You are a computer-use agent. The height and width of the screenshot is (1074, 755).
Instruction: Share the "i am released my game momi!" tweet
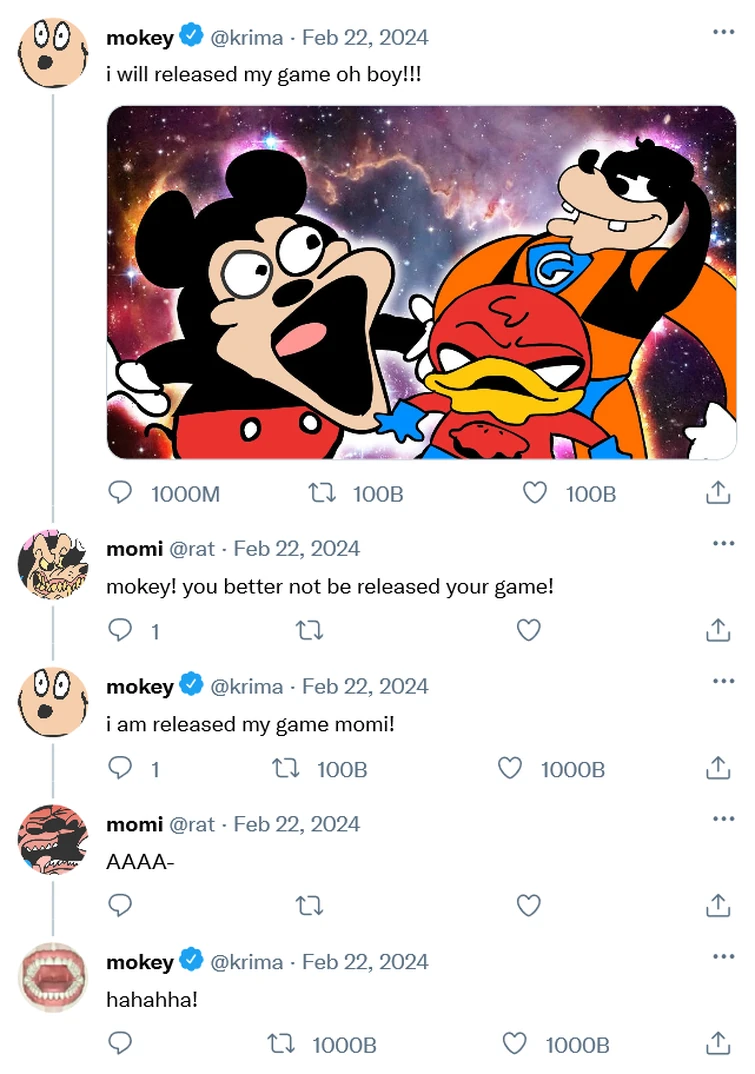tap(718, 768)
